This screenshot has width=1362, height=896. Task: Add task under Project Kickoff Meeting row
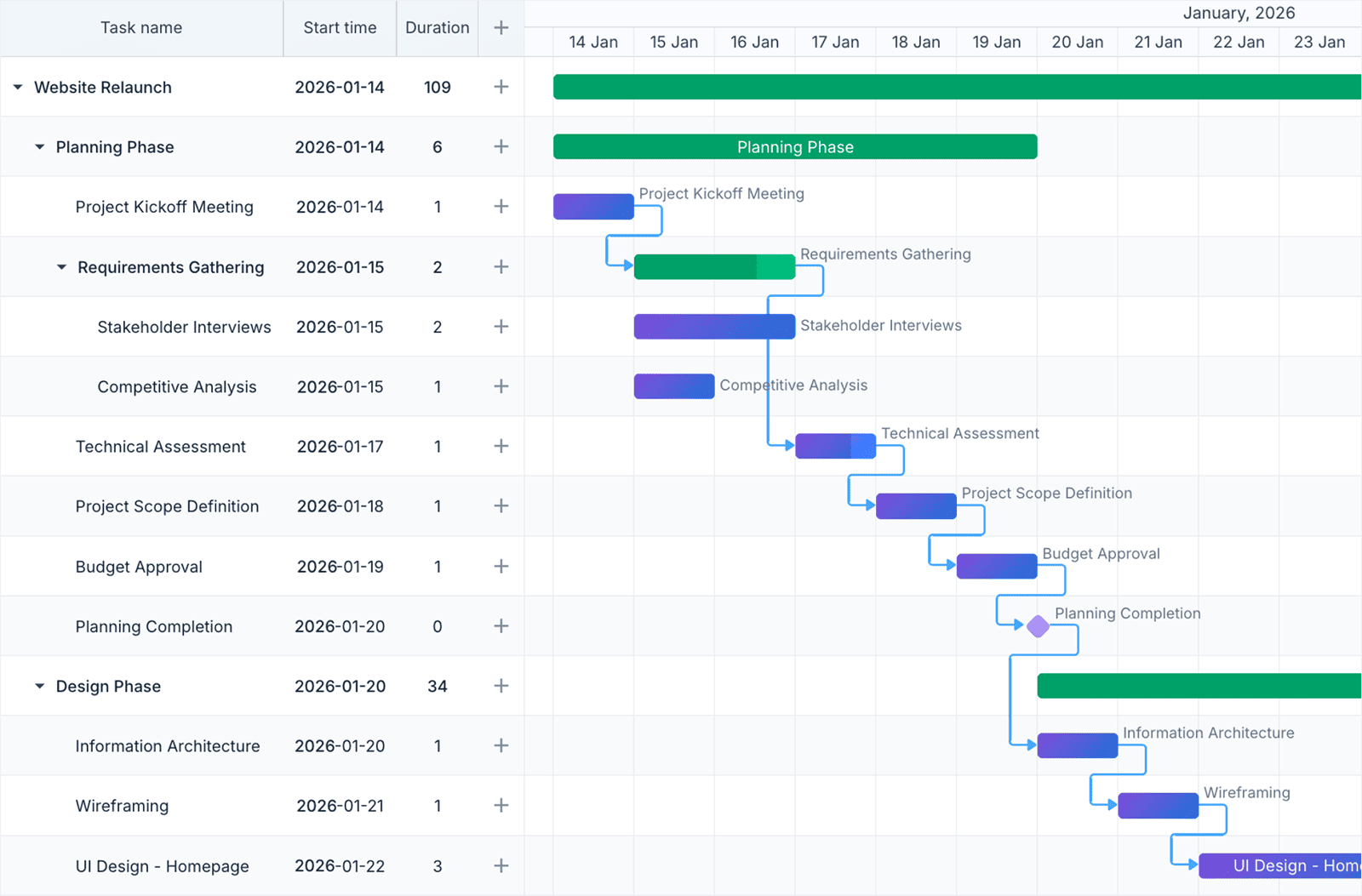(x=501, y=207)
